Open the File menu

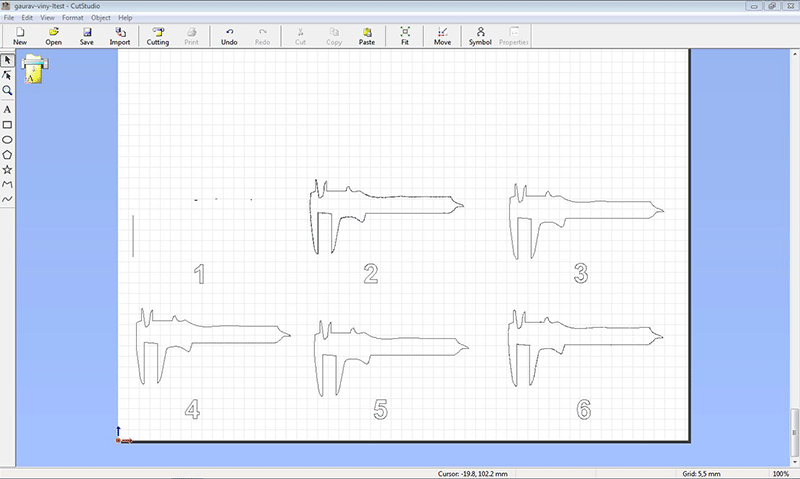click(9, 17)
